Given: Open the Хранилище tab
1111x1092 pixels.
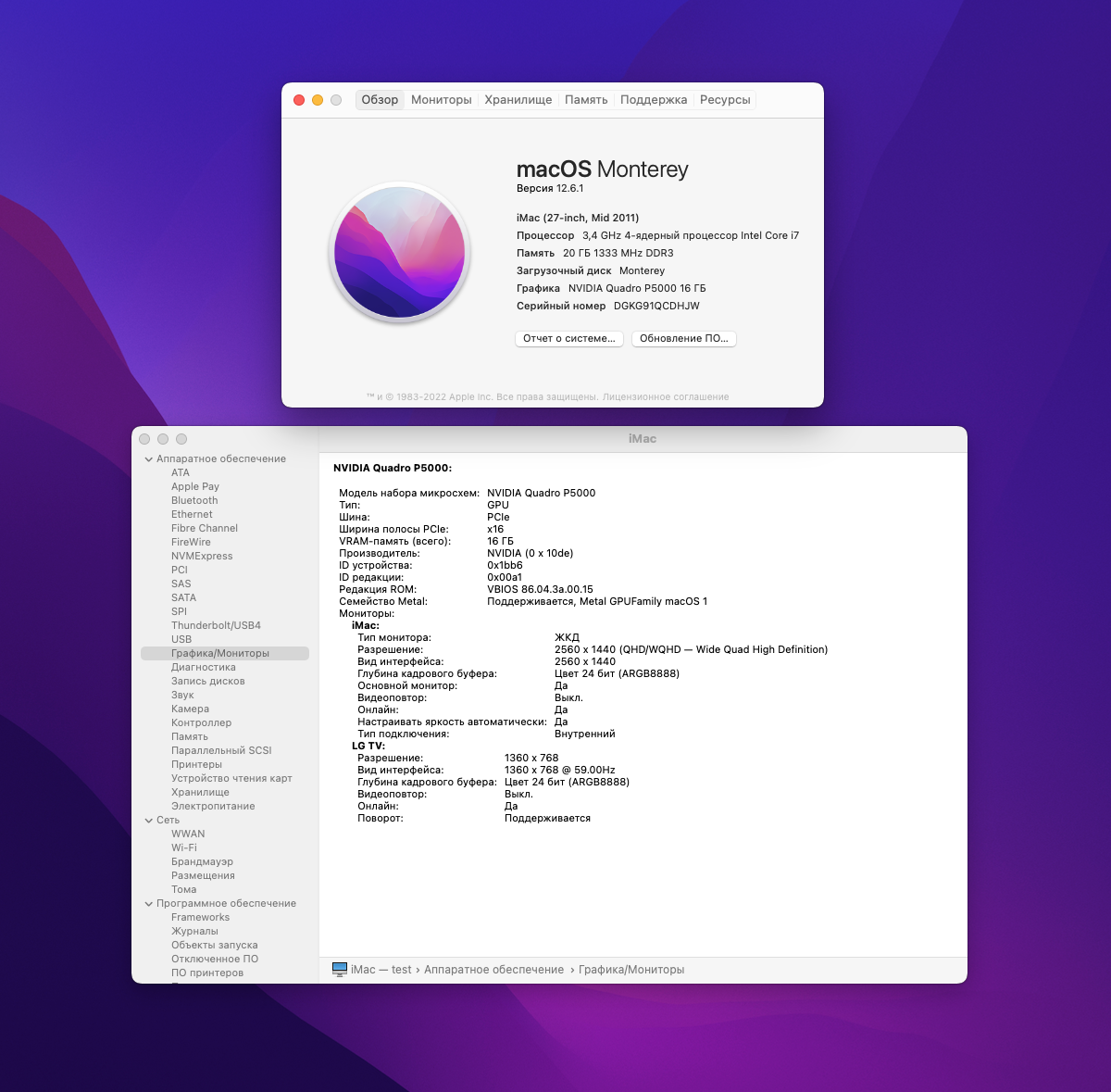Looking at the screenshot, I should tap(518, 100).
